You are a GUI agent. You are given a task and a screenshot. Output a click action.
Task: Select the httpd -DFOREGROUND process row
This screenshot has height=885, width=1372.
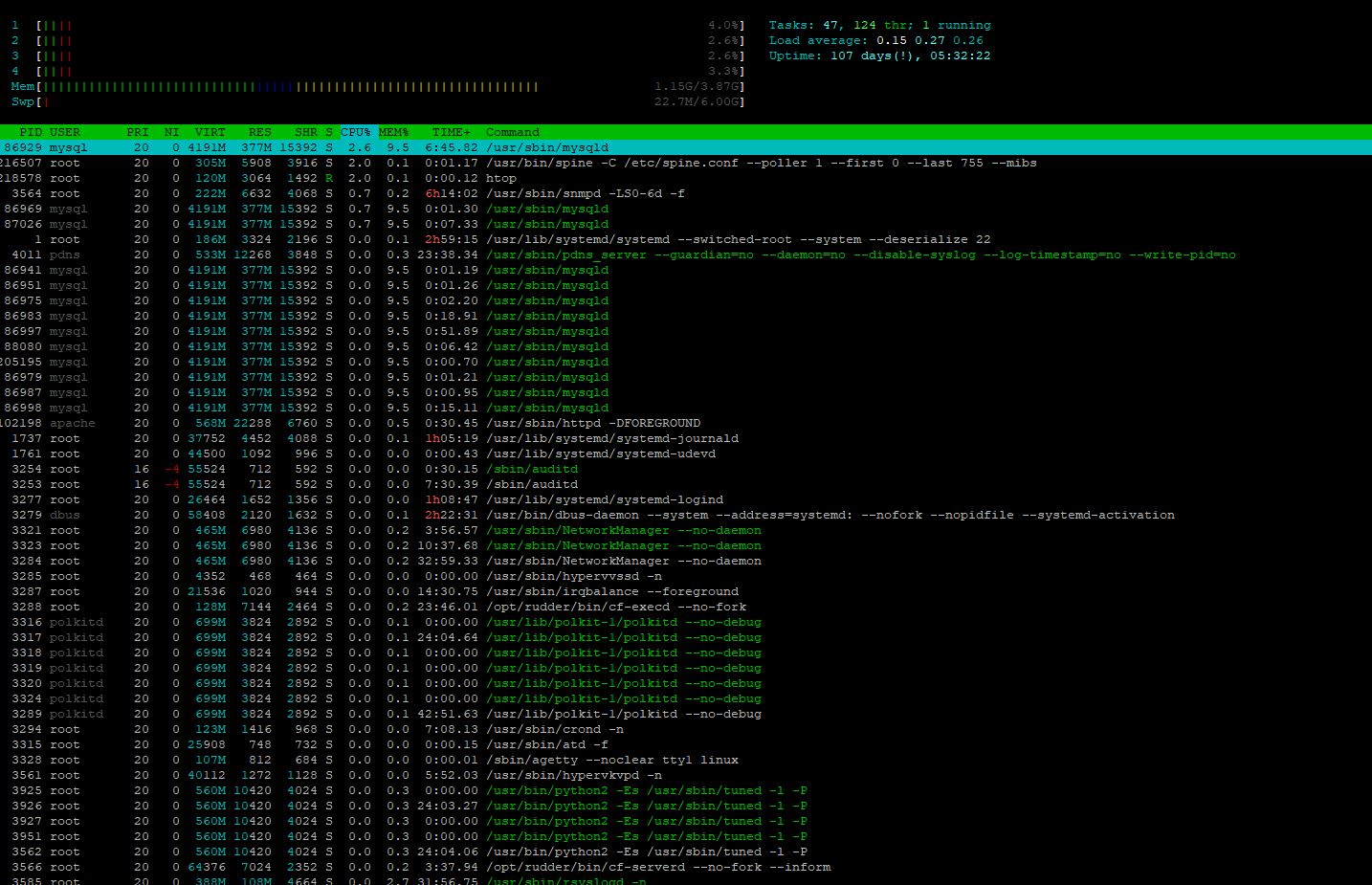tap(686, 423)
